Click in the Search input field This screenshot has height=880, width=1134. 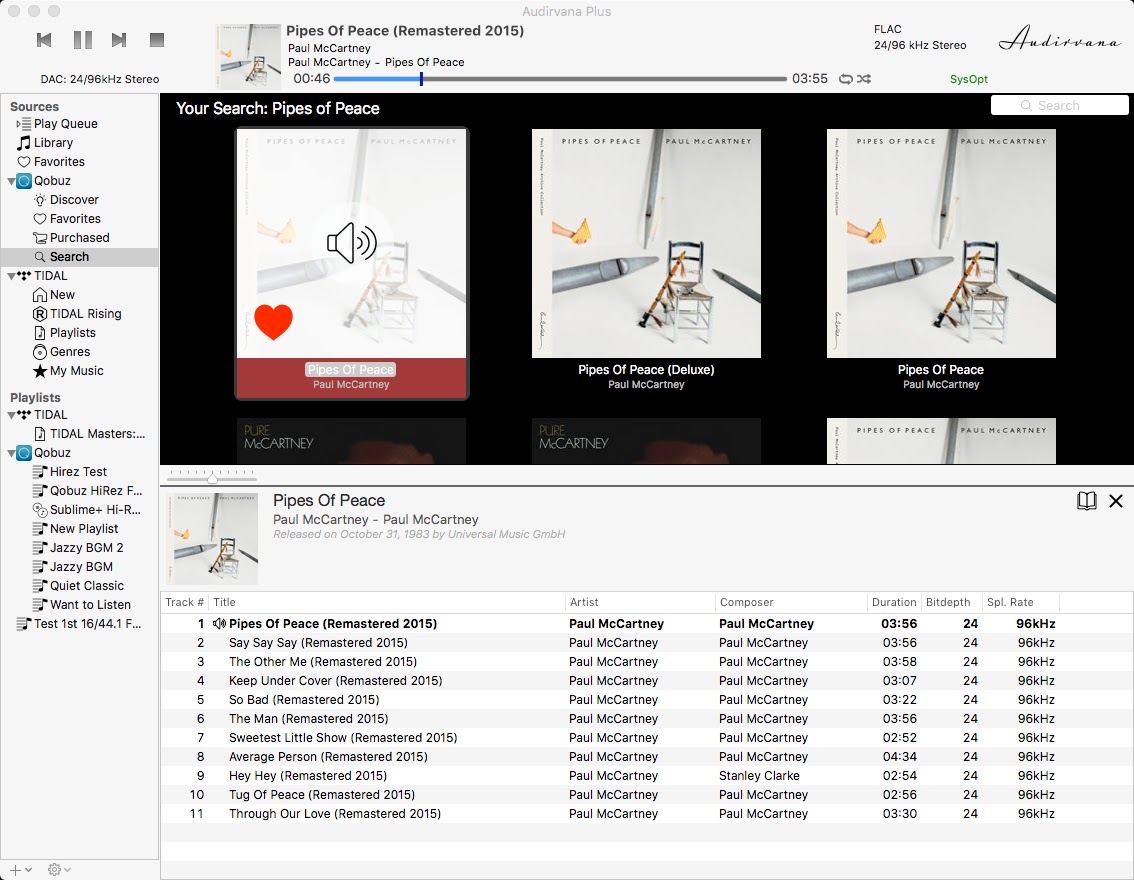click(x=1059, y=106)
